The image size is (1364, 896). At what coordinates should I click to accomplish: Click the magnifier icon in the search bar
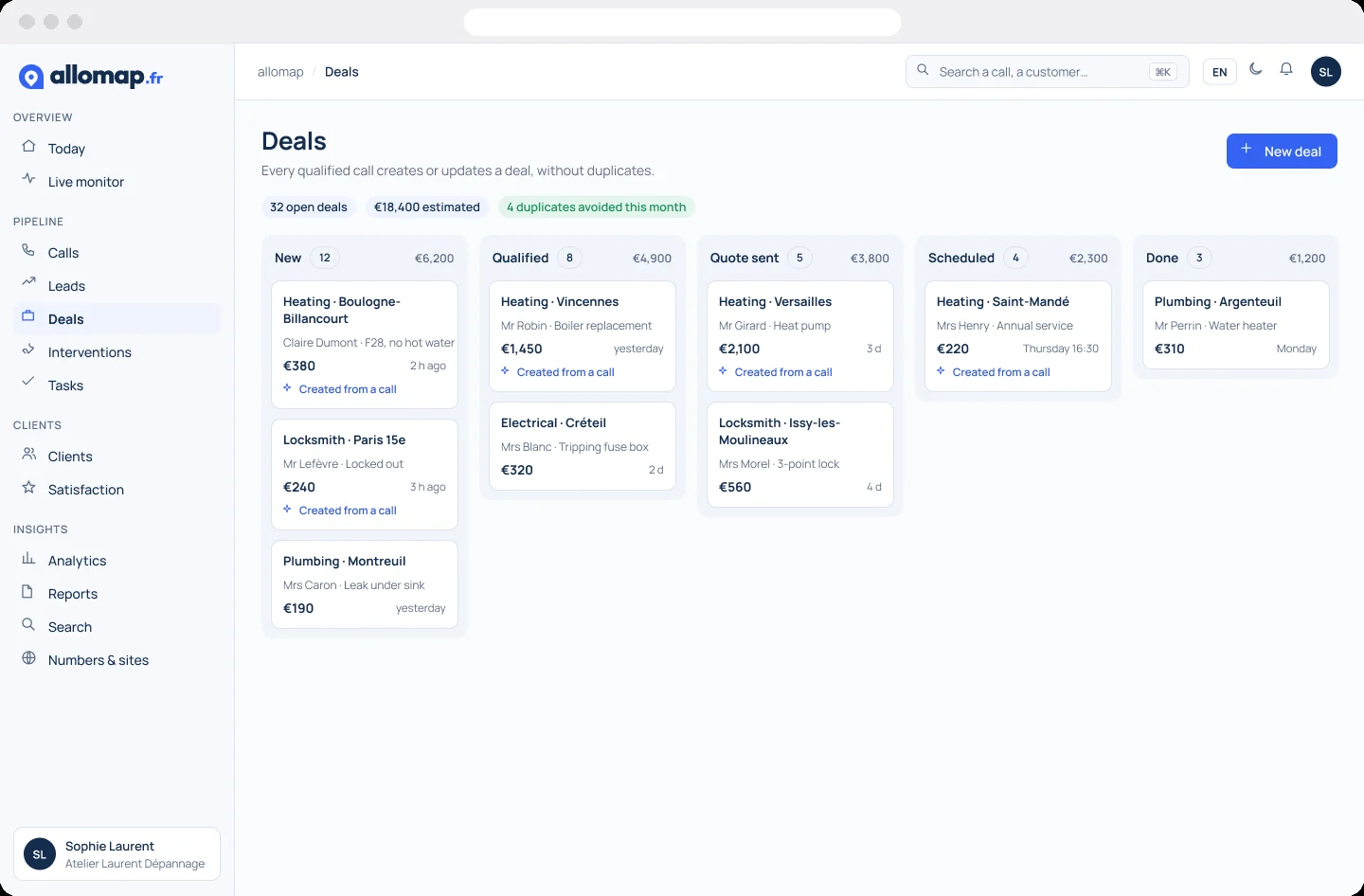pos(923,70)
